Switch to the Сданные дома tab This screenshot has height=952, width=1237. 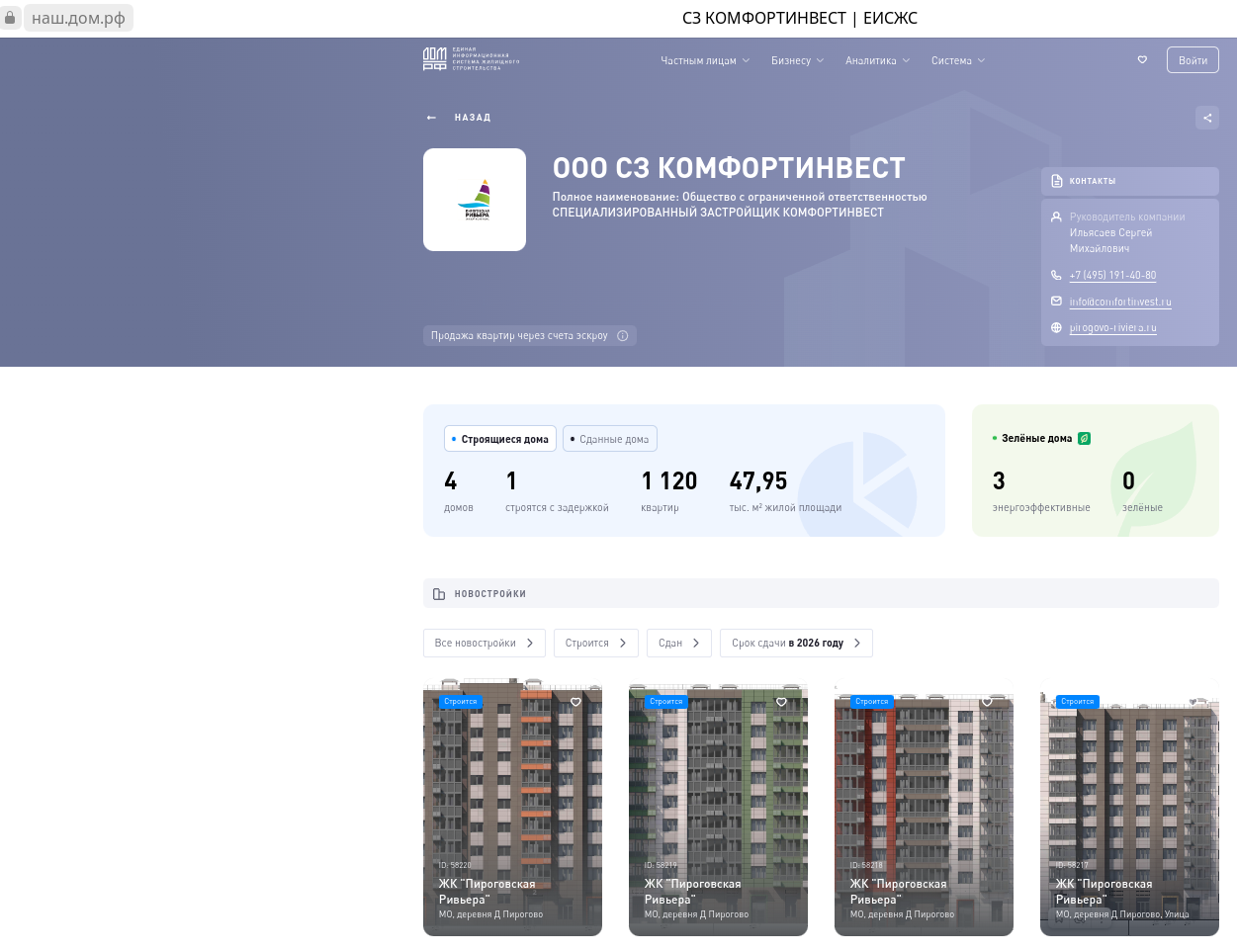[610, 439]
